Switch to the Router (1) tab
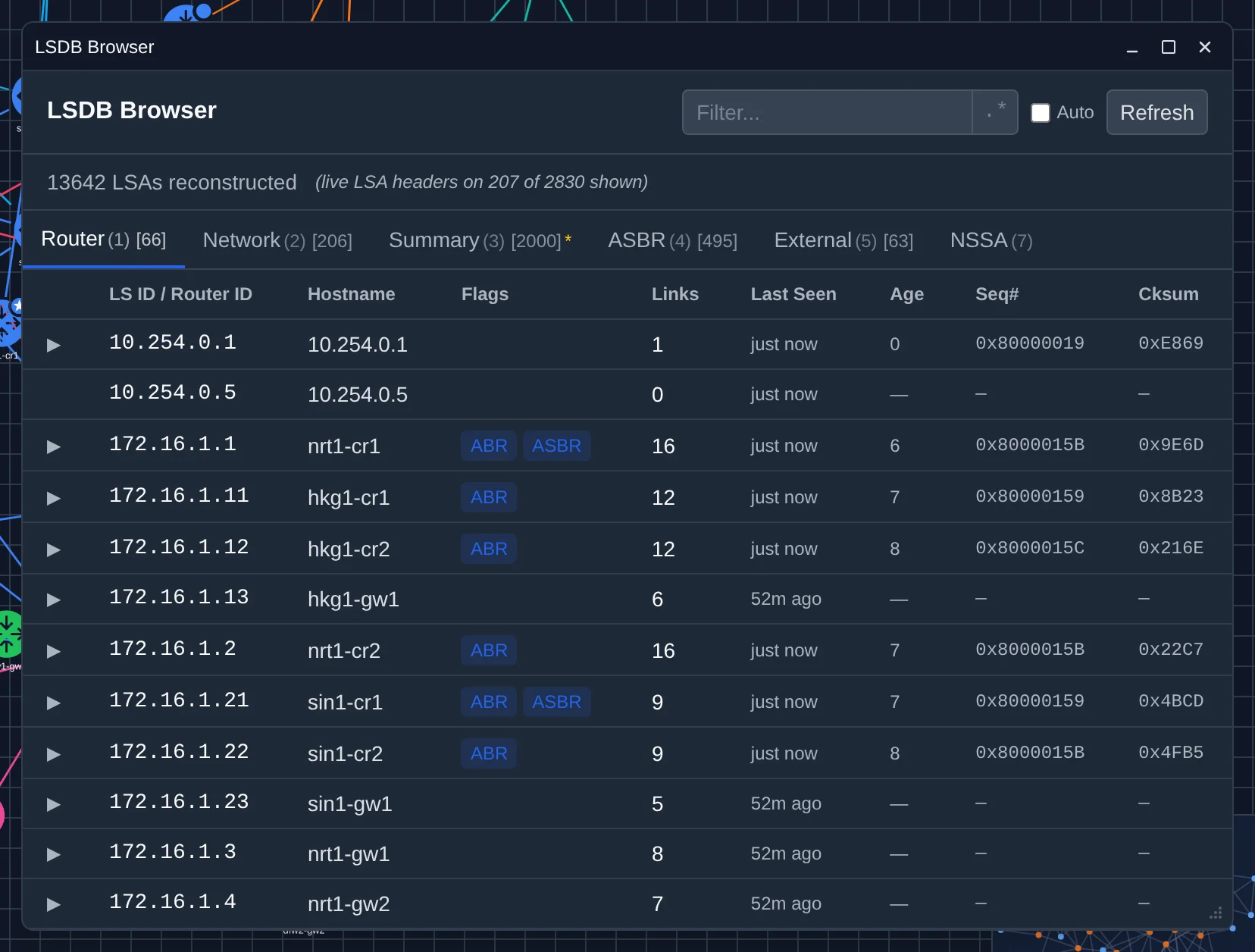This screenshot has width=1255, height=952. pos(104,240)
